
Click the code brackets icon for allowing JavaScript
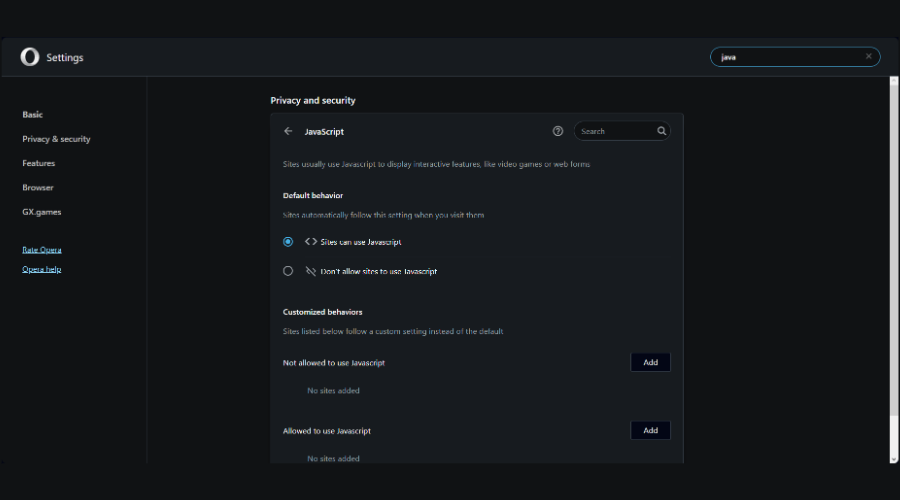point(311,242)
